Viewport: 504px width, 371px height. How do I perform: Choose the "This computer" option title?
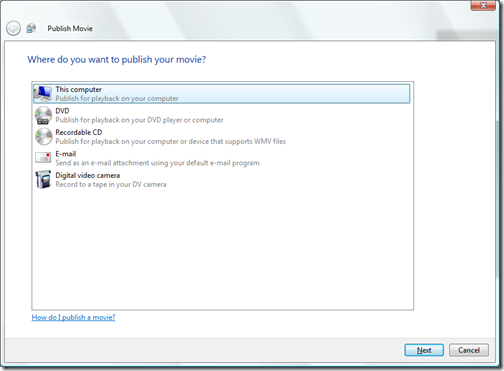coord(78,89)
